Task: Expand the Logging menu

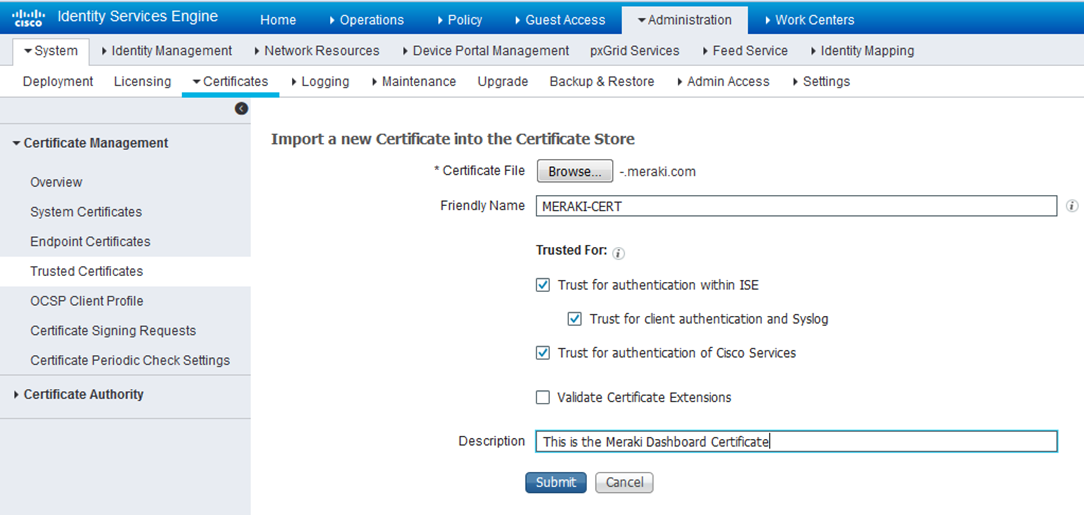Action: (319, 82)
